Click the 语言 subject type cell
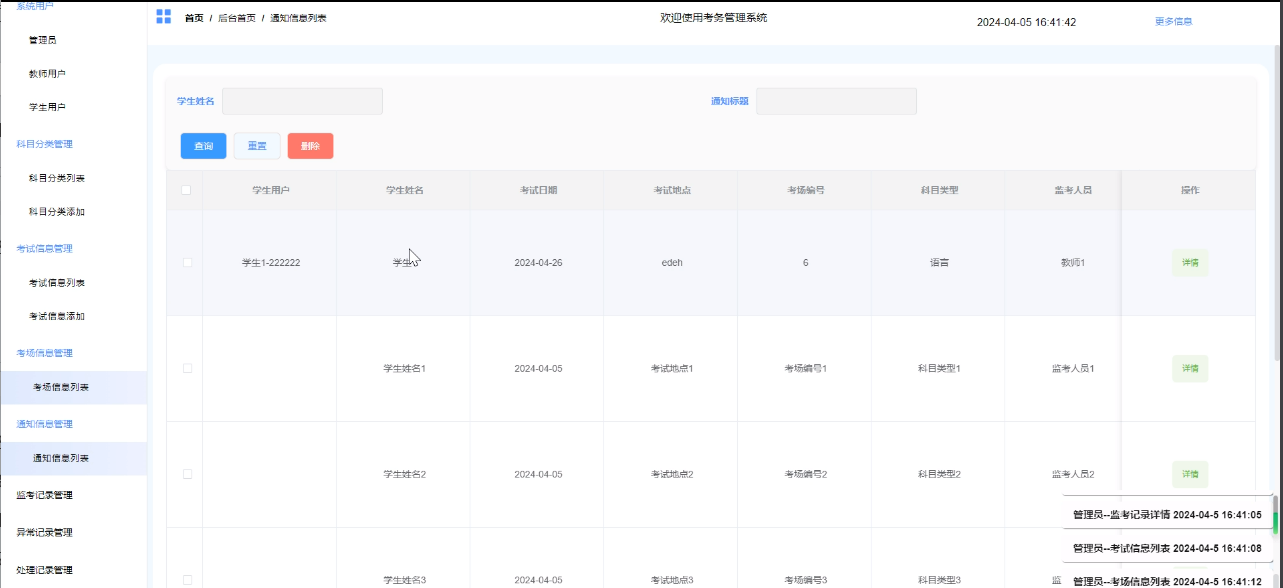 [939, 263]
